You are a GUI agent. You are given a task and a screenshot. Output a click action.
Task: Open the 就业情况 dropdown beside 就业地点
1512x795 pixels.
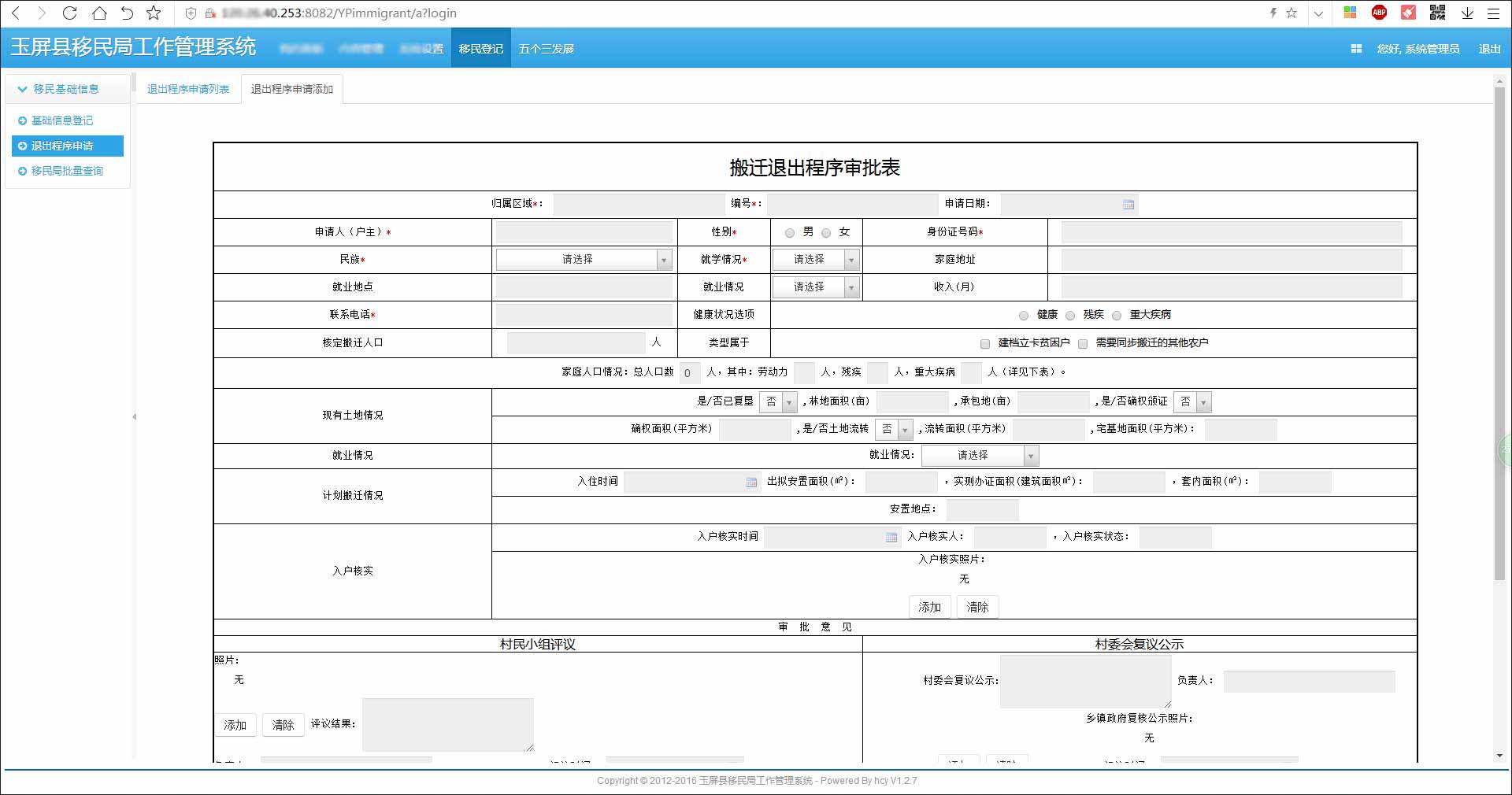tap(815, 287)
